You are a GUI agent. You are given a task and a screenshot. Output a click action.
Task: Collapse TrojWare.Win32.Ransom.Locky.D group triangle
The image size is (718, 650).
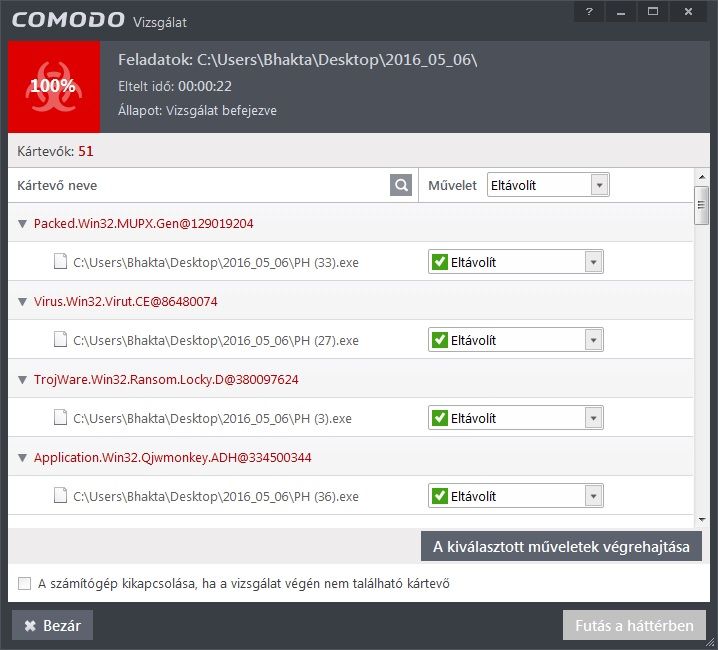point(22,379)
